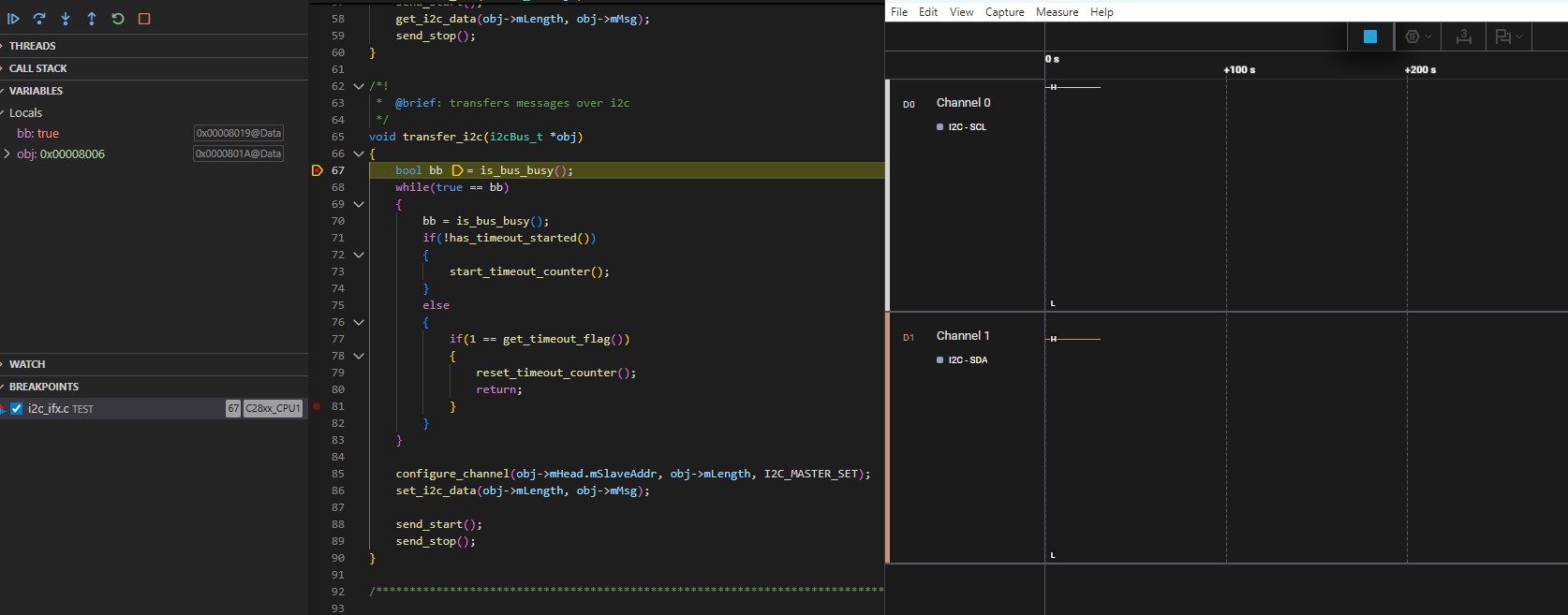The image size is (1568, 615).
Task: Click the timing measurement marker icon
Action: tap(1464, 37)
